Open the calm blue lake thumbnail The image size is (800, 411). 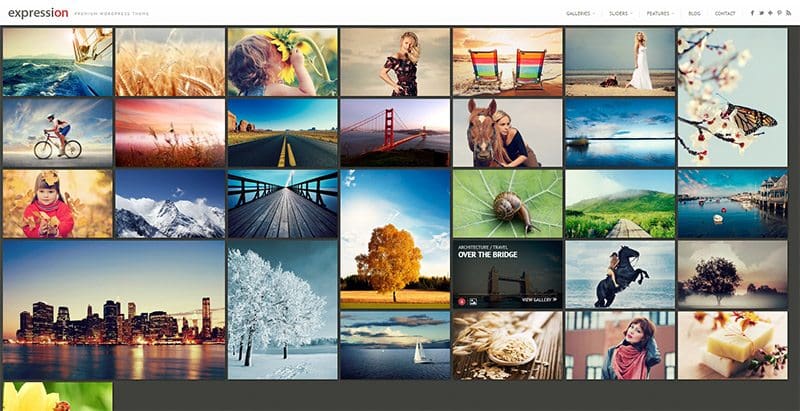[x=620, y=133]
